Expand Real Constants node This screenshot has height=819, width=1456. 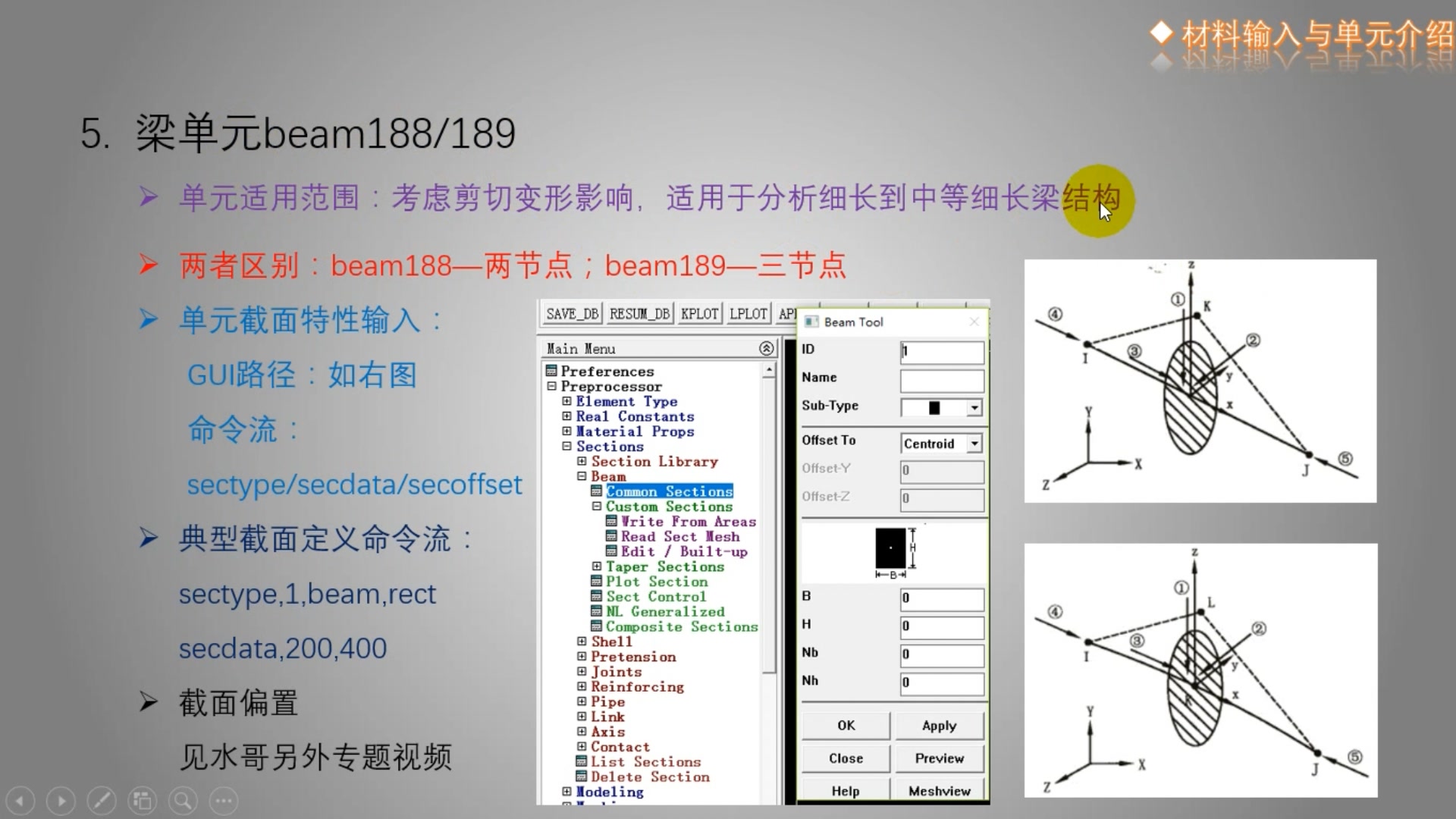pos(566,416)
